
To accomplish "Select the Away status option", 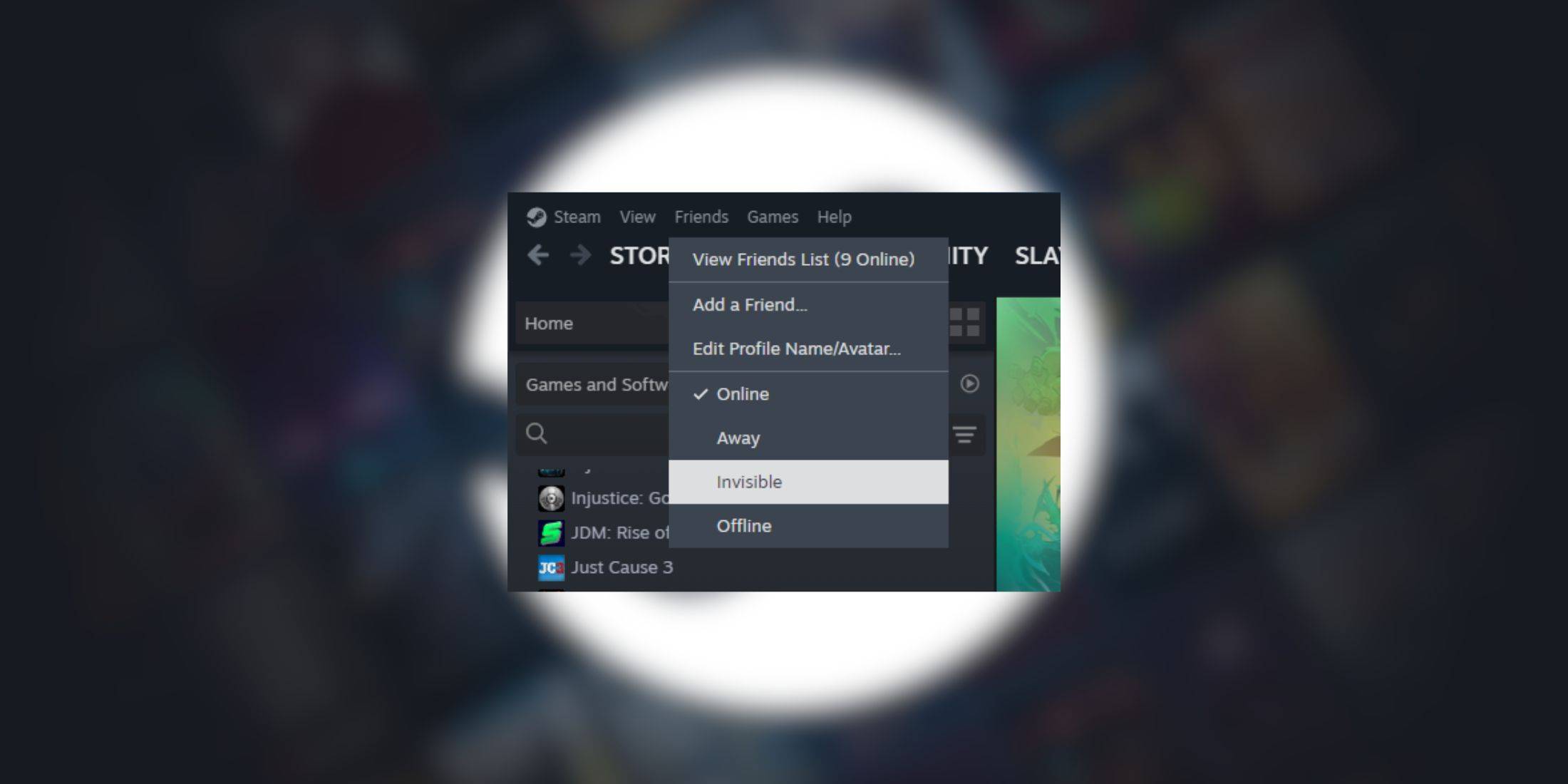I will pyautogui.click(x=736, y=437).
